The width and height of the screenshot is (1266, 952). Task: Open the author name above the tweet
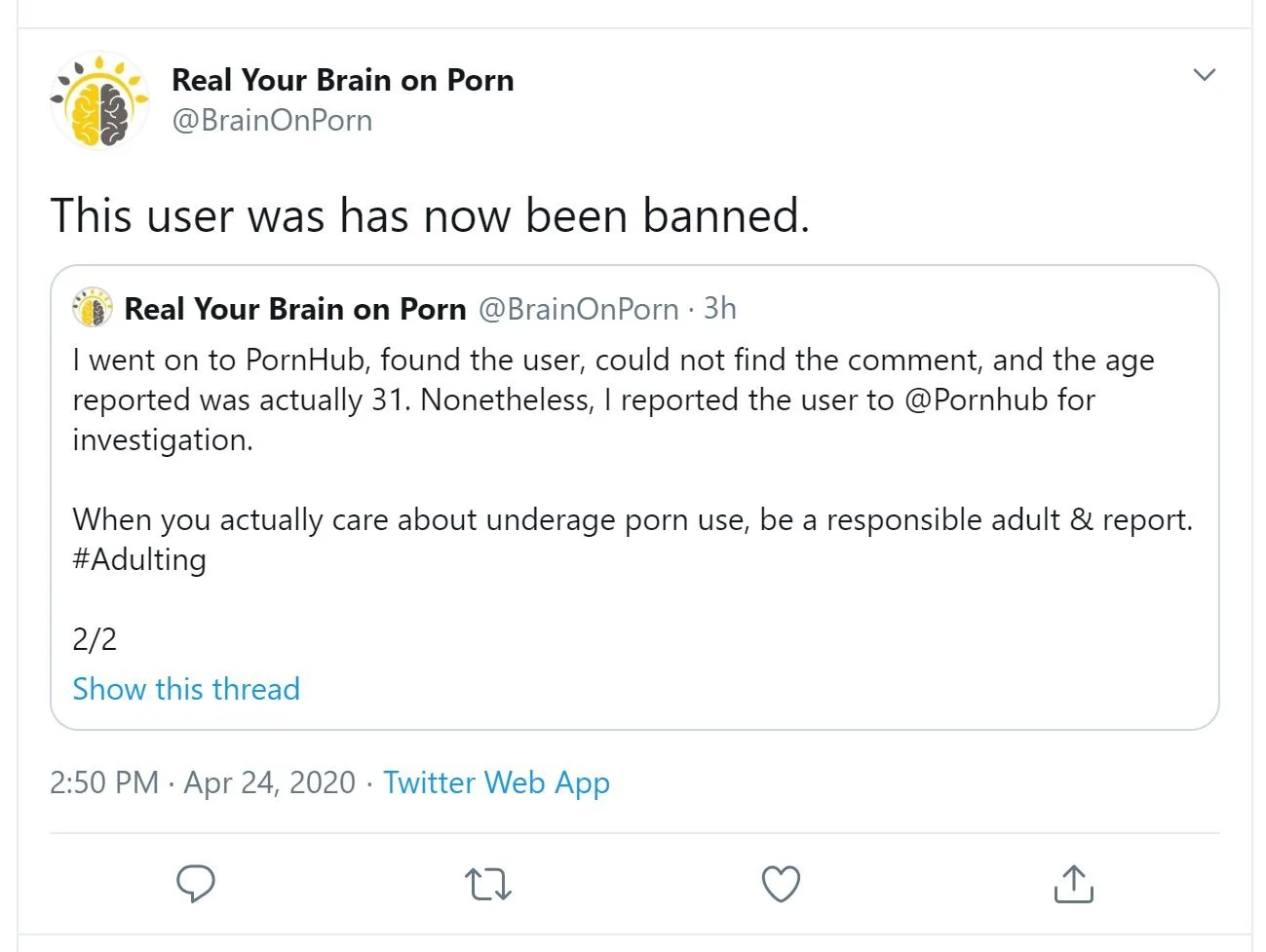(342, 80)
